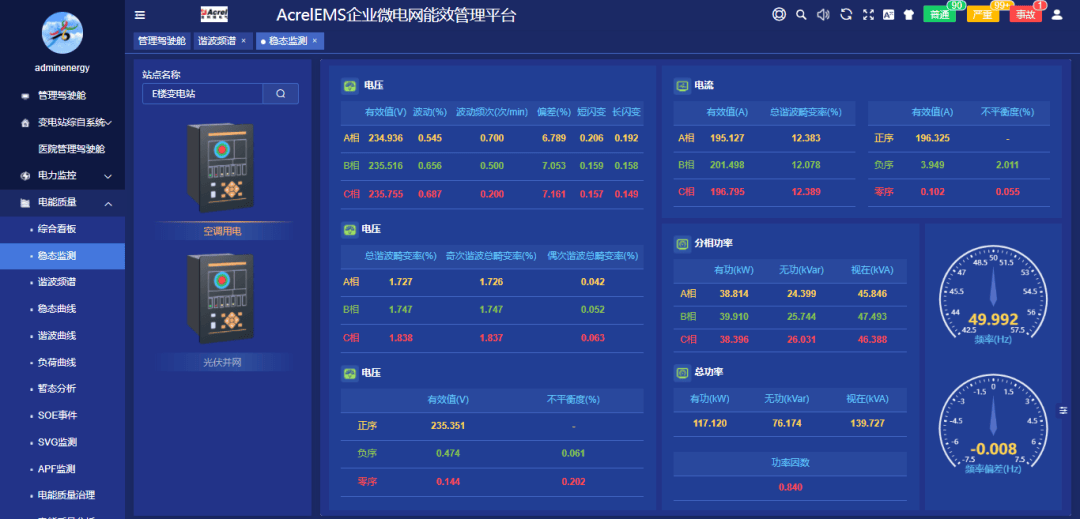Open 电能质量治理 sidebar item
Screen dimensions: 1080x519
pos(62,496)
